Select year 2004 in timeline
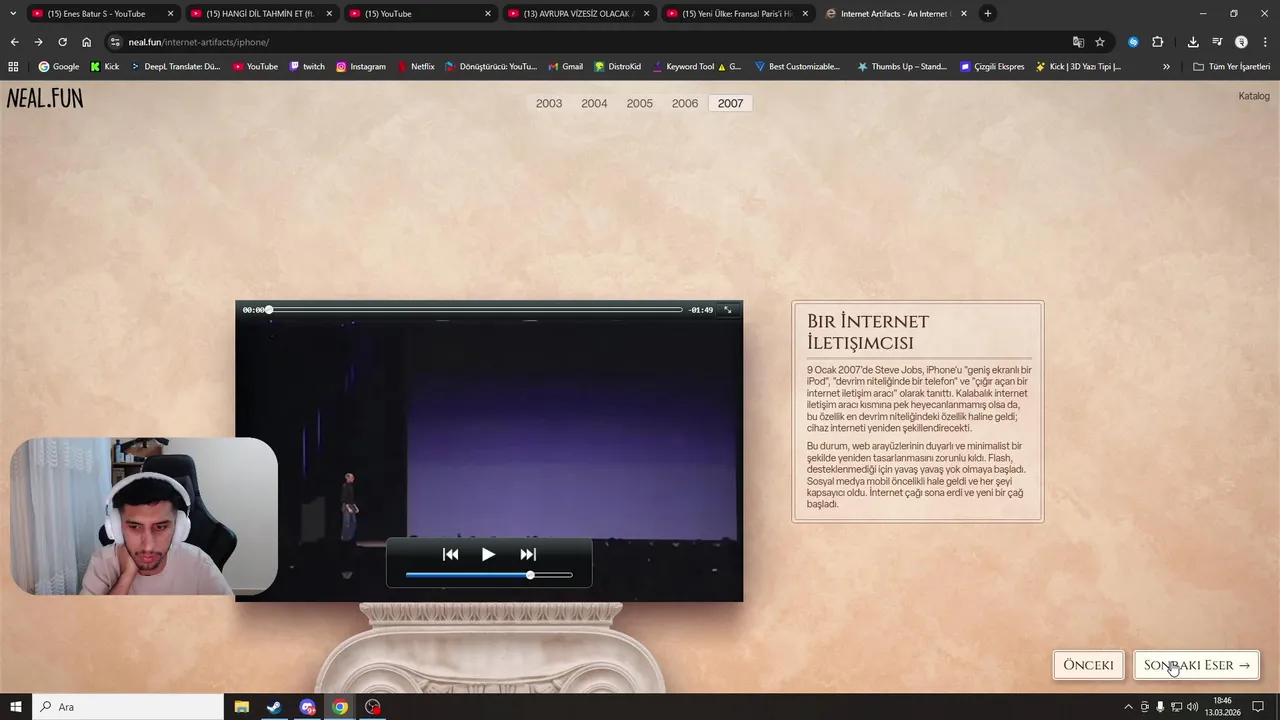 [x=594, y=103]
